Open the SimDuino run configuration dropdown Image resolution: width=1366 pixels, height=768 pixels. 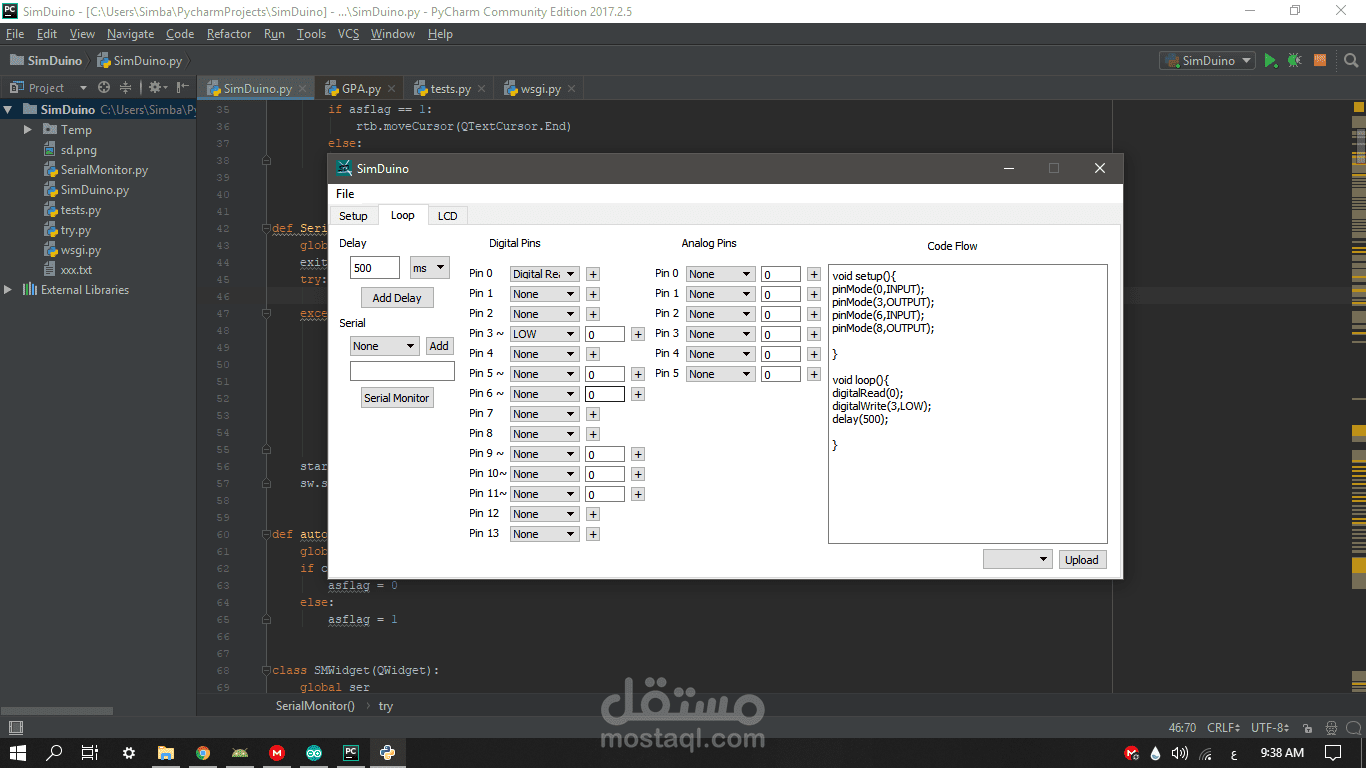tap(1207, 60)
